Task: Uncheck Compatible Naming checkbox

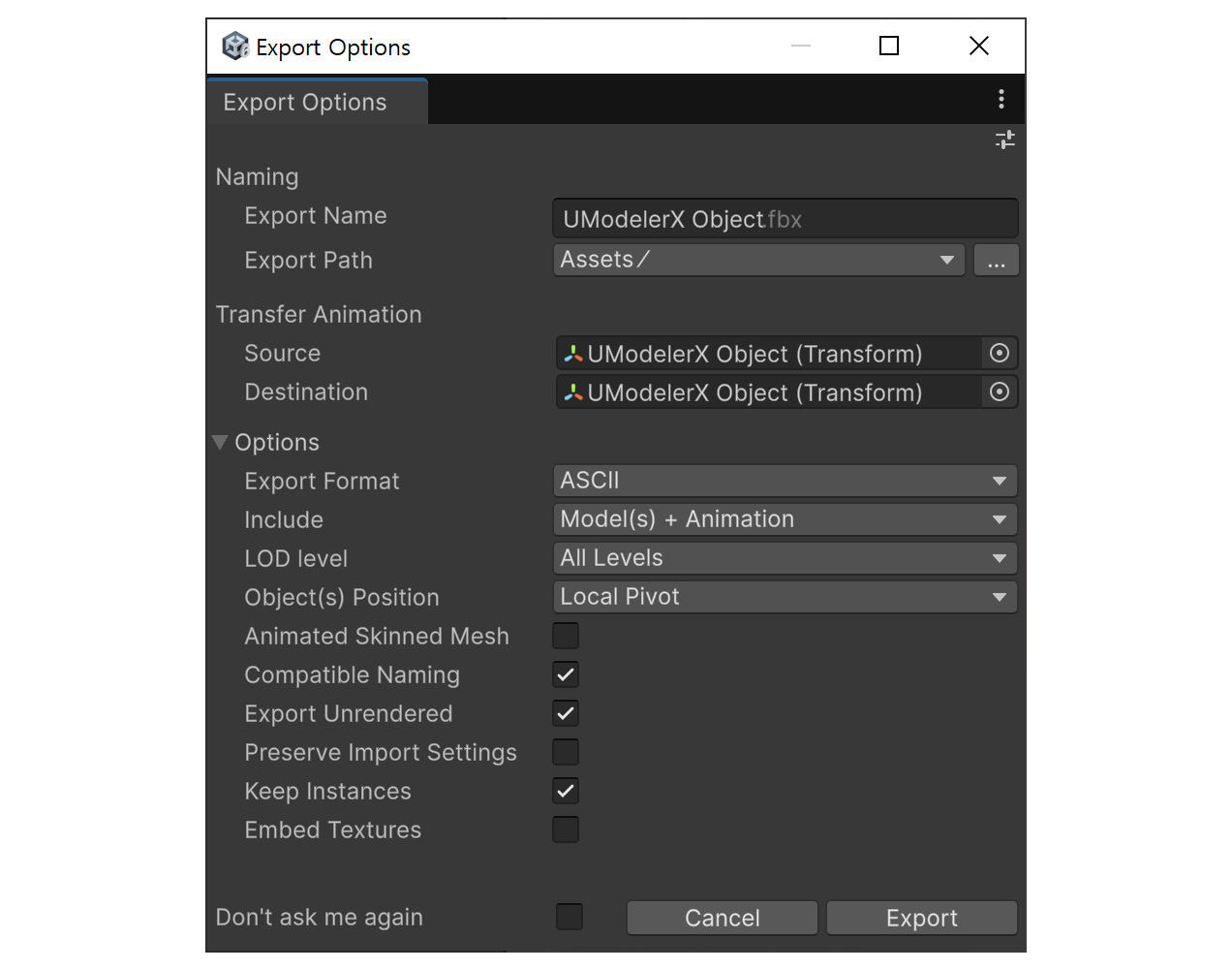Action: (x=566, y=674)
